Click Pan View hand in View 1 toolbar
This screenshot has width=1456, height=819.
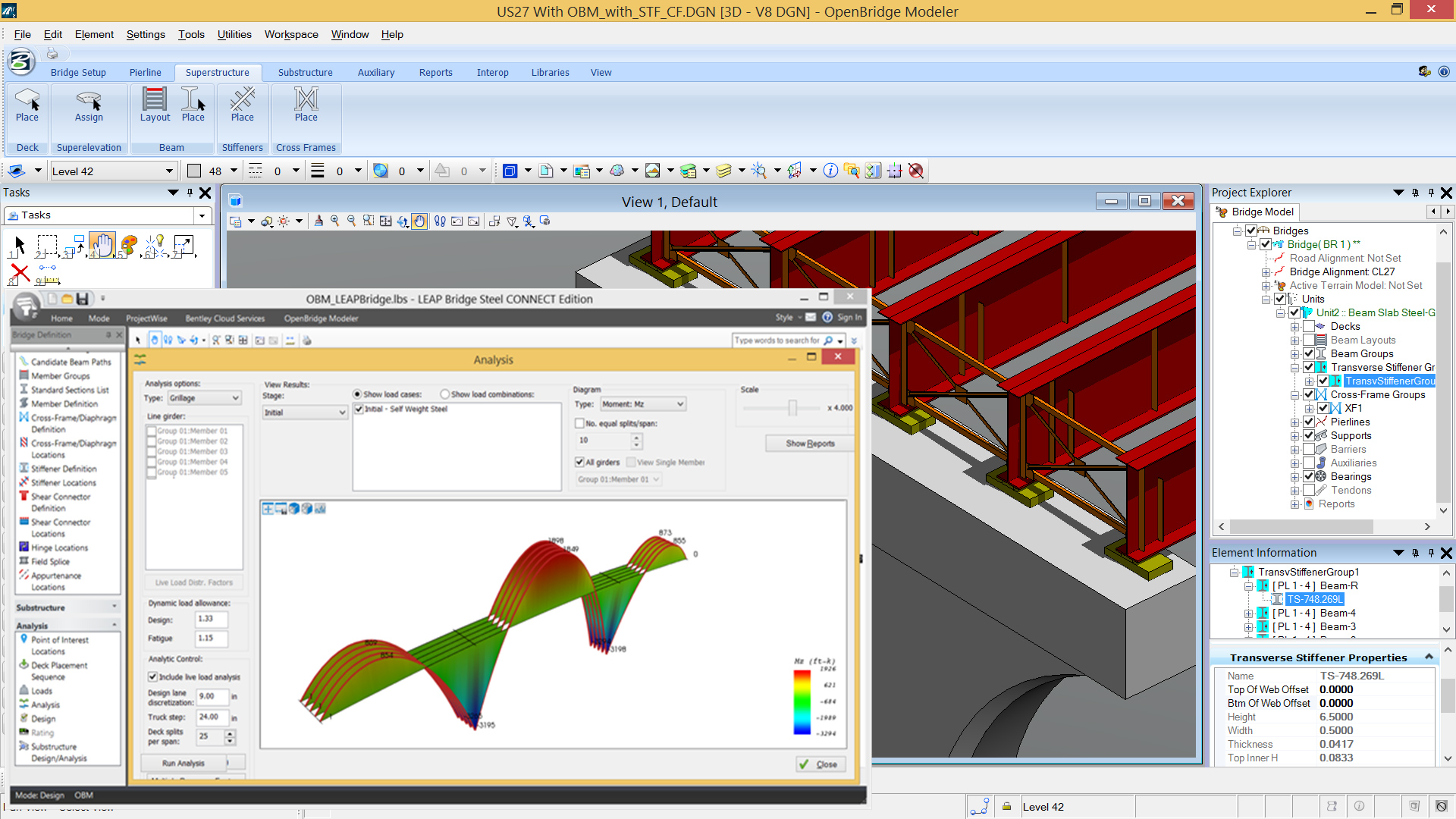419,221
